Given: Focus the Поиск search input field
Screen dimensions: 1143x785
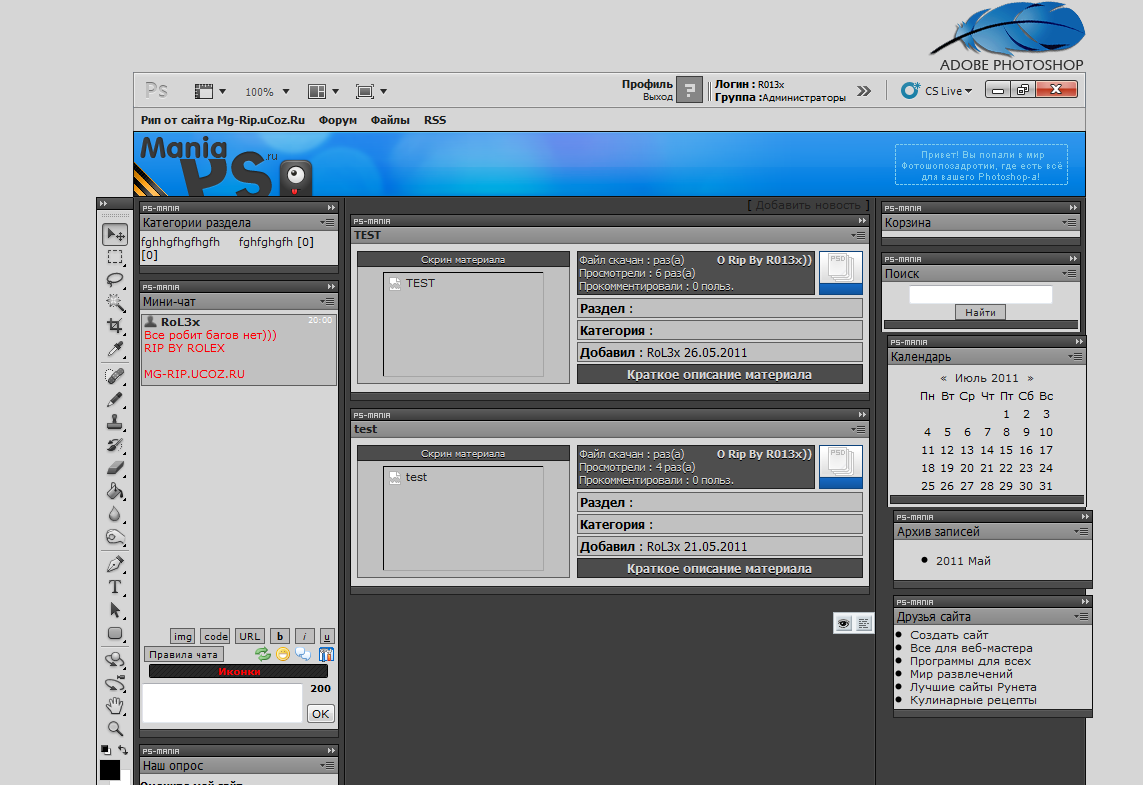Looking at the screenshot, I should click(x=980, y=294).
